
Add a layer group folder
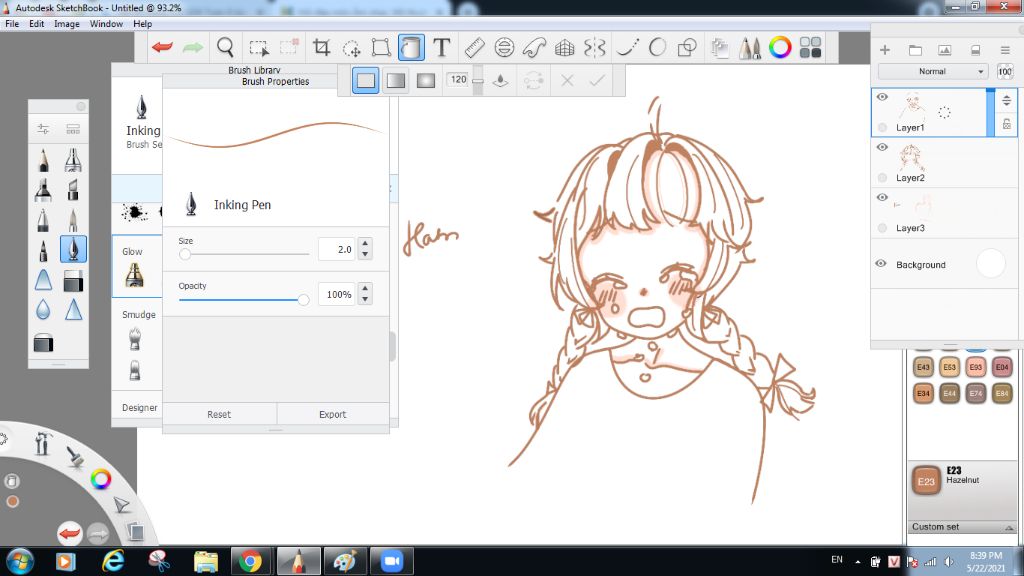(x=915, y=50)
